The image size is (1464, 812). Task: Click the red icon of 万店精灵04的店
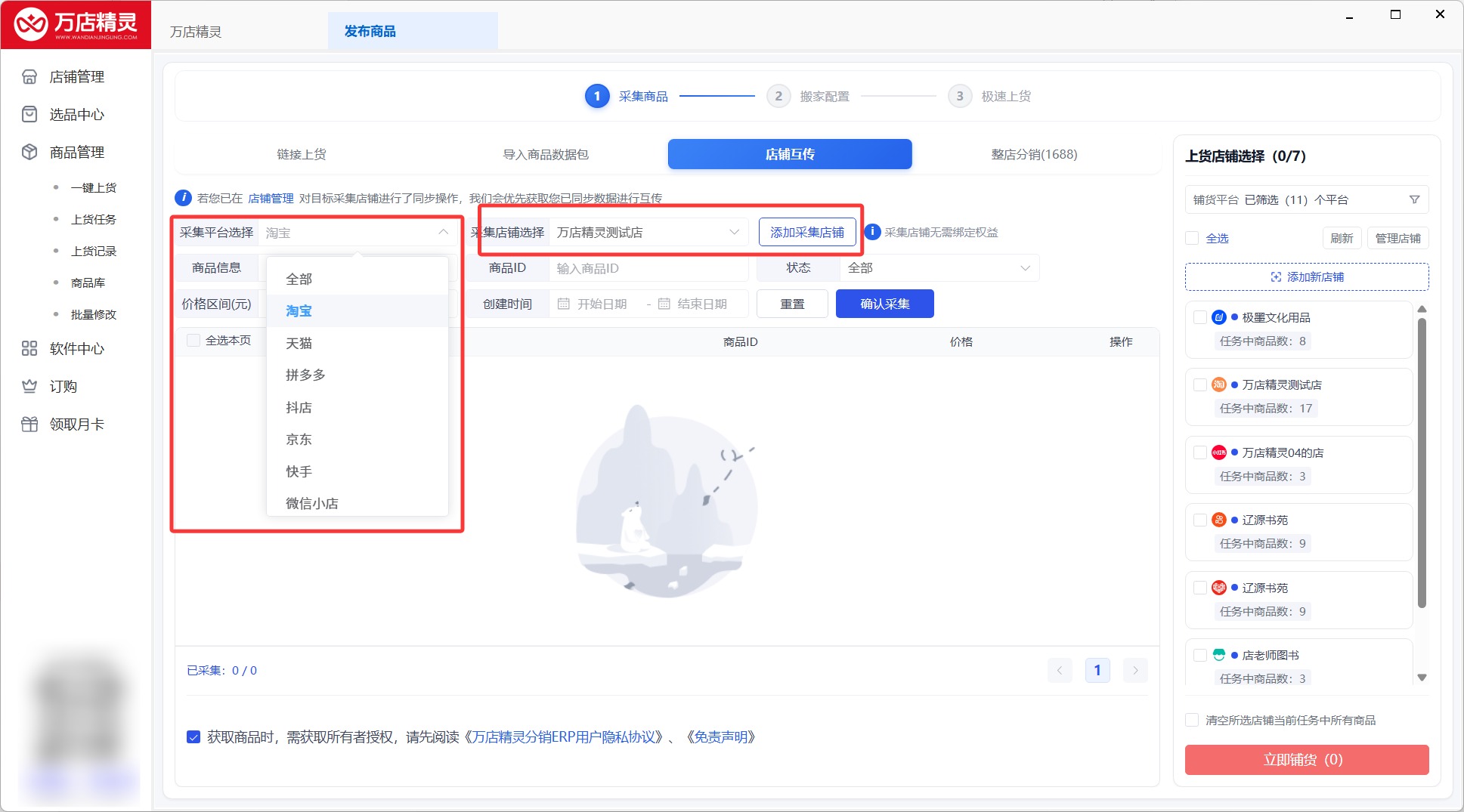(x=1218, y=452)
